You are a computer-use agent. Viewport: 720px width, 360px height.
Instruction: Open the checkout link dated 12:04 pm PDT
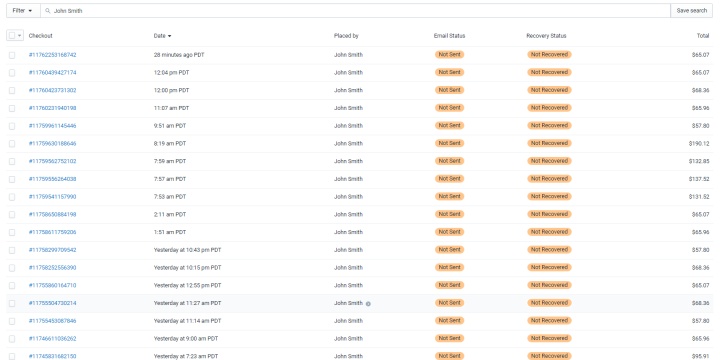(52, 73)
